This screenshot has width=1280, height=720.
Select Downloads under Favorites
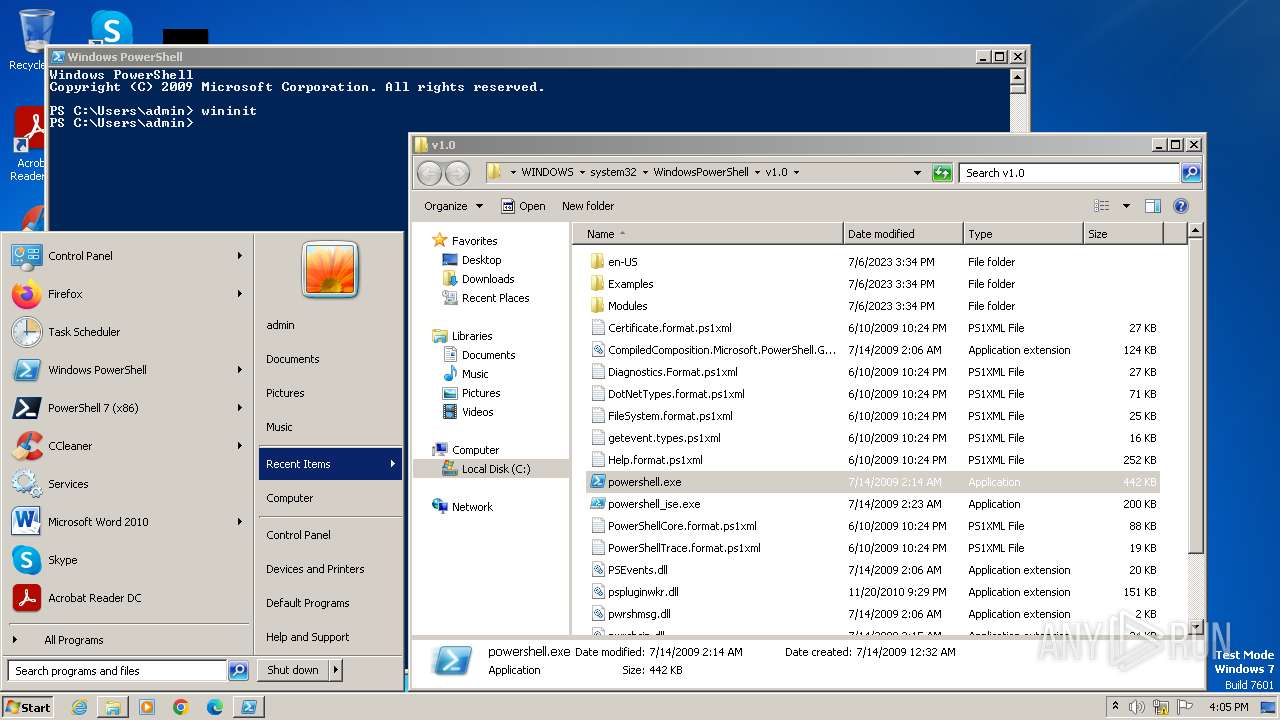click(487, 279)
